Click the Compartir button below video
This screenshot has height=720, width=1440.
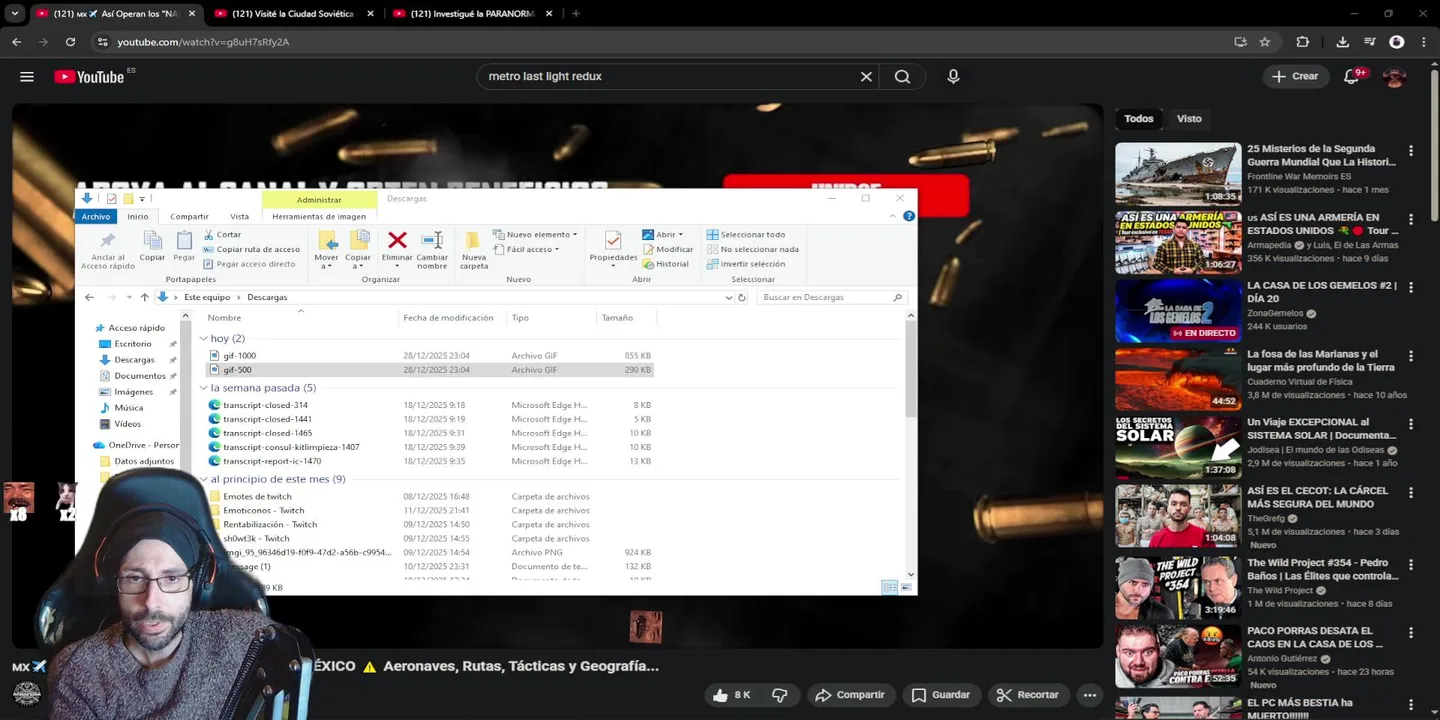(850, 695)
